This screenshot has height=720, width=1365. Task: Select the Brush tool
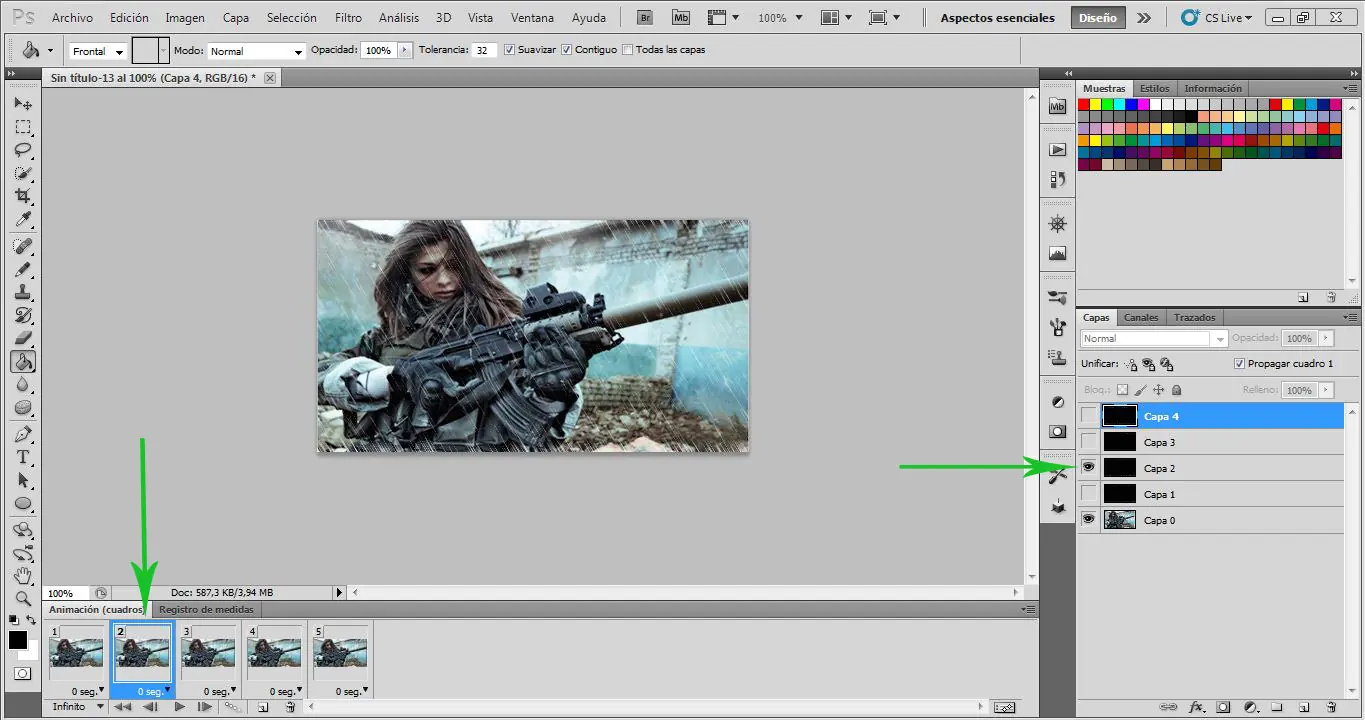23,269
